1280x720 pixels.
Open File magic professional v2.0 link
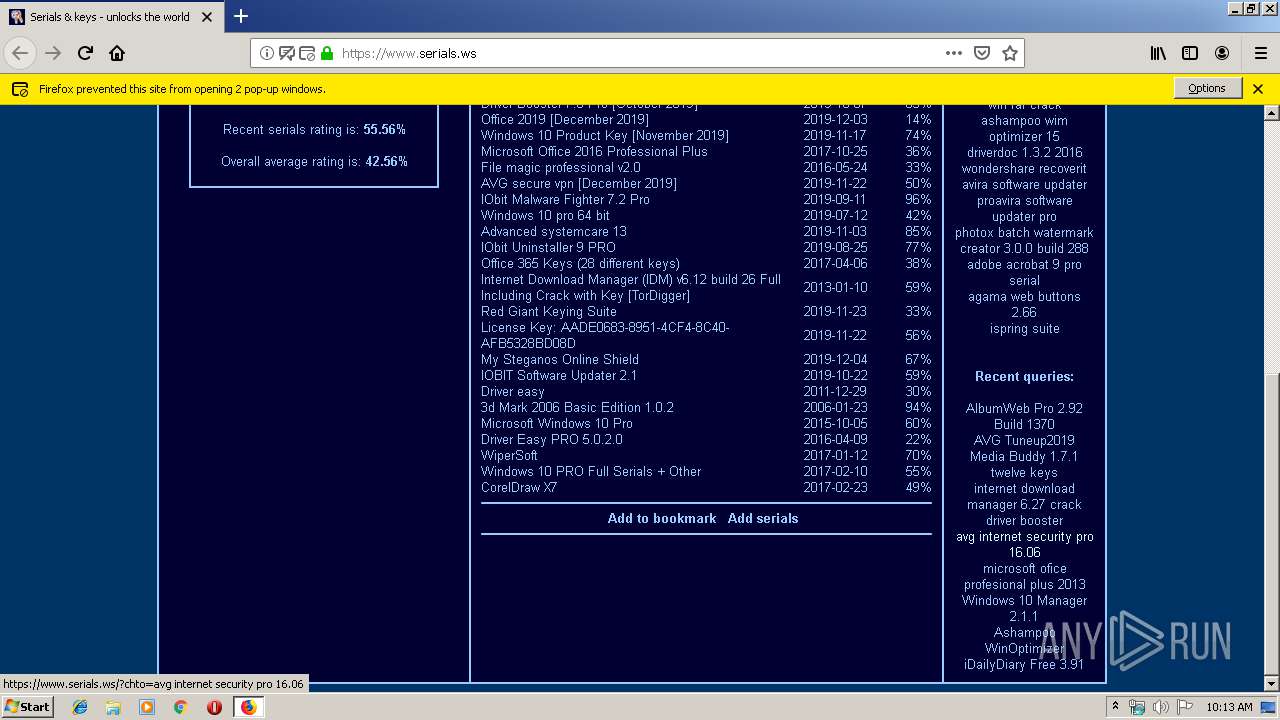click(x=561, y=167)
